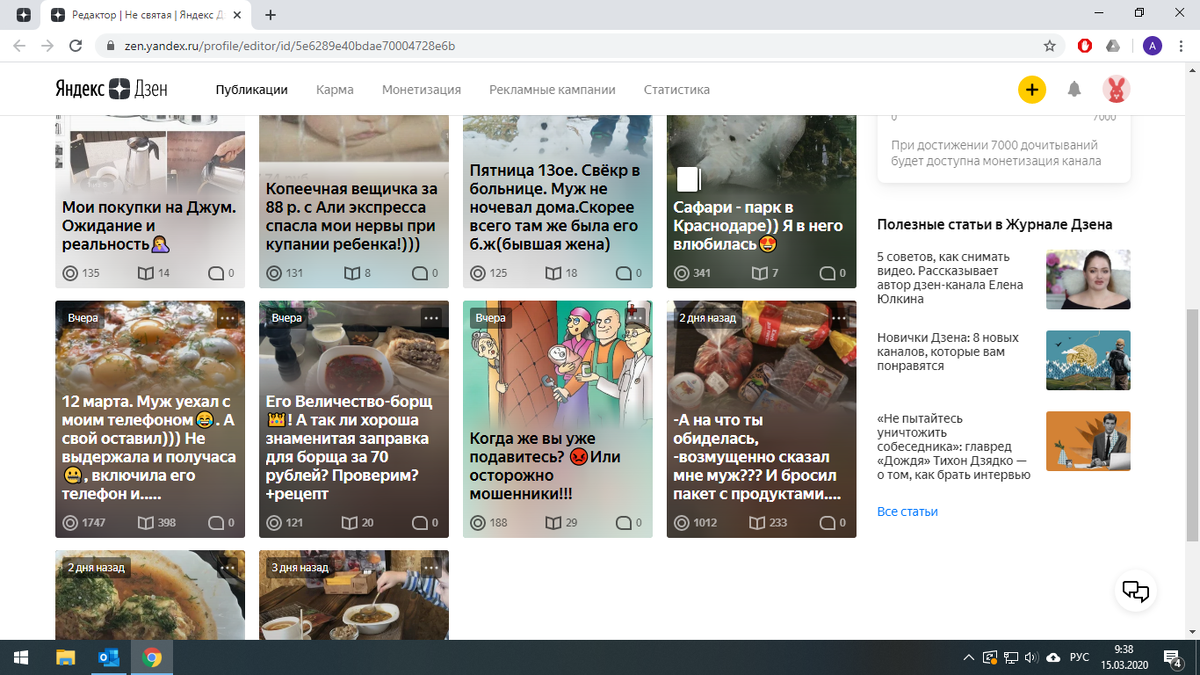Open the Карма tab

pyautogui.click(x=335, y=89)
